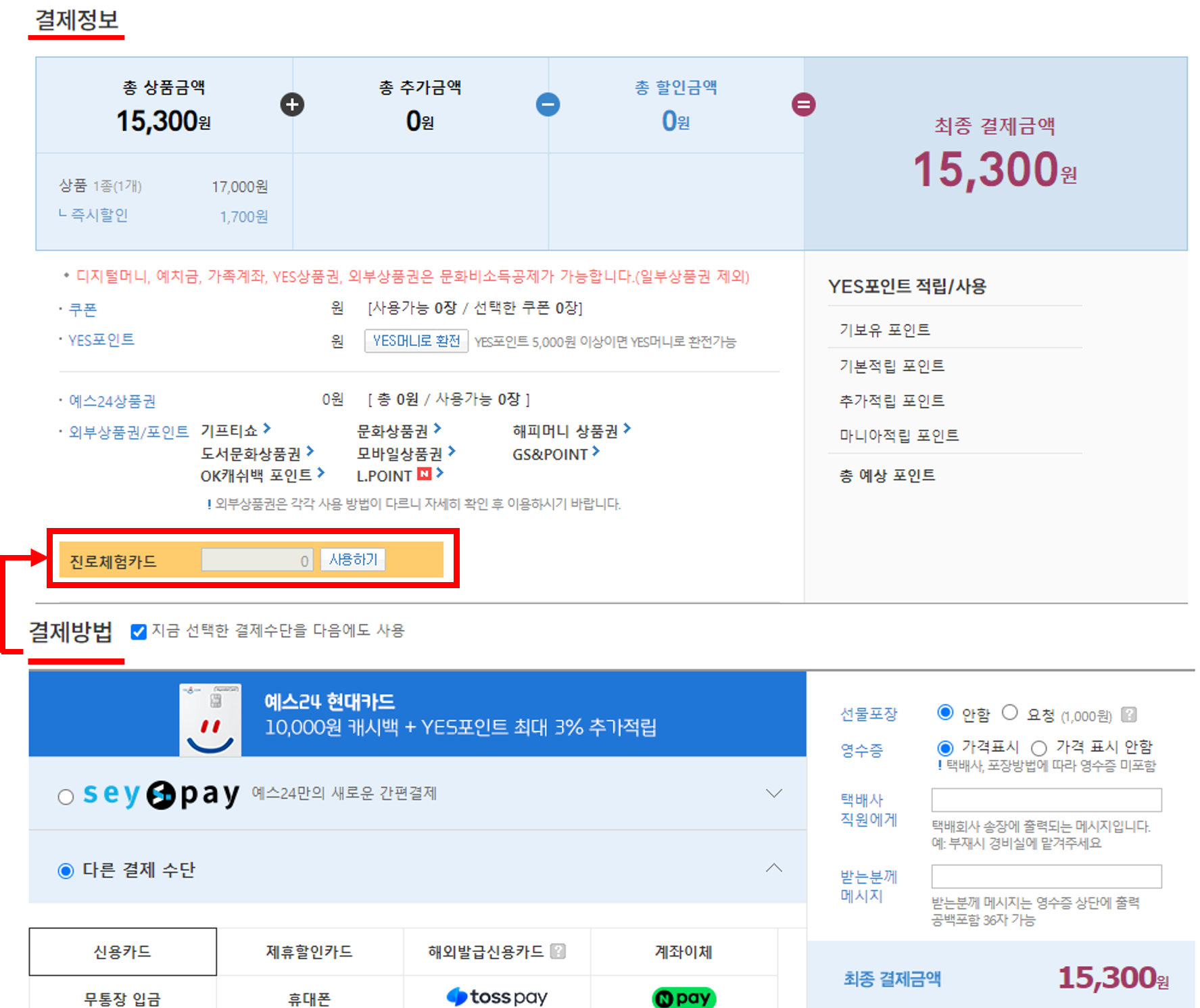Screen dimensions: 1200x1008
Task: Click the 택배사 직원에게 message input field
Action: (x=1047, y=800)
